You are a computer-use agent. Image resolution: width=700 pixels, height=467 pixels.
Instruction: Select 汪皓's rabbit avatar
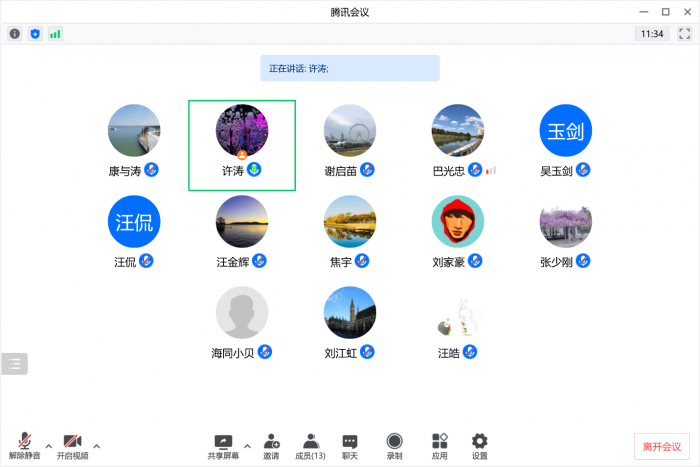pyautogui.click(x=458, y=313)
